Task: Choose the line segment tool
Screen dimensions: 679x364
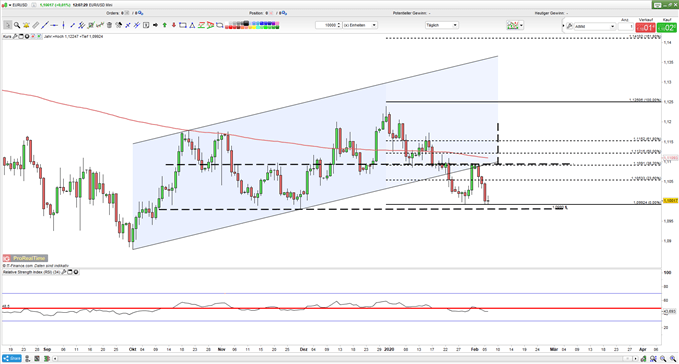Action: click(73, 25)
